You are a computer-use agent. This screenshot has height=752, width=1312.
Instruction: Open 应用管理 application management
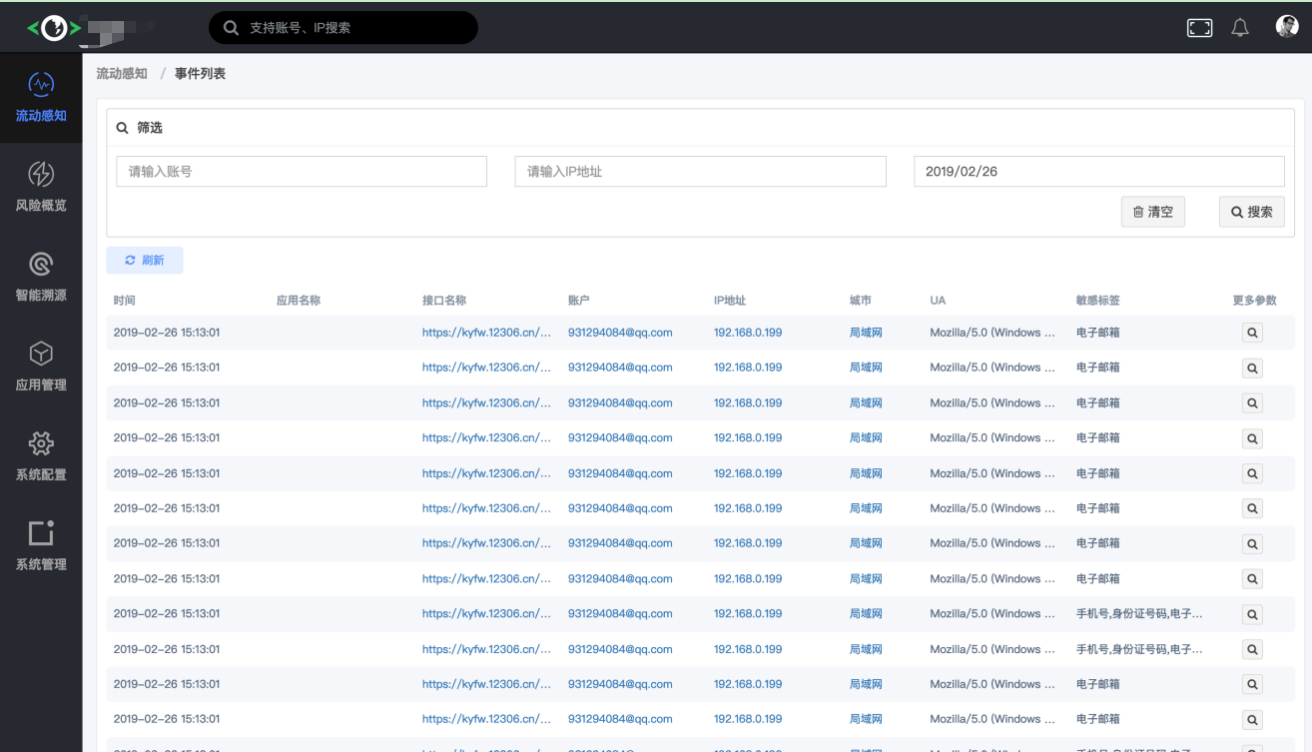point(41,367)
